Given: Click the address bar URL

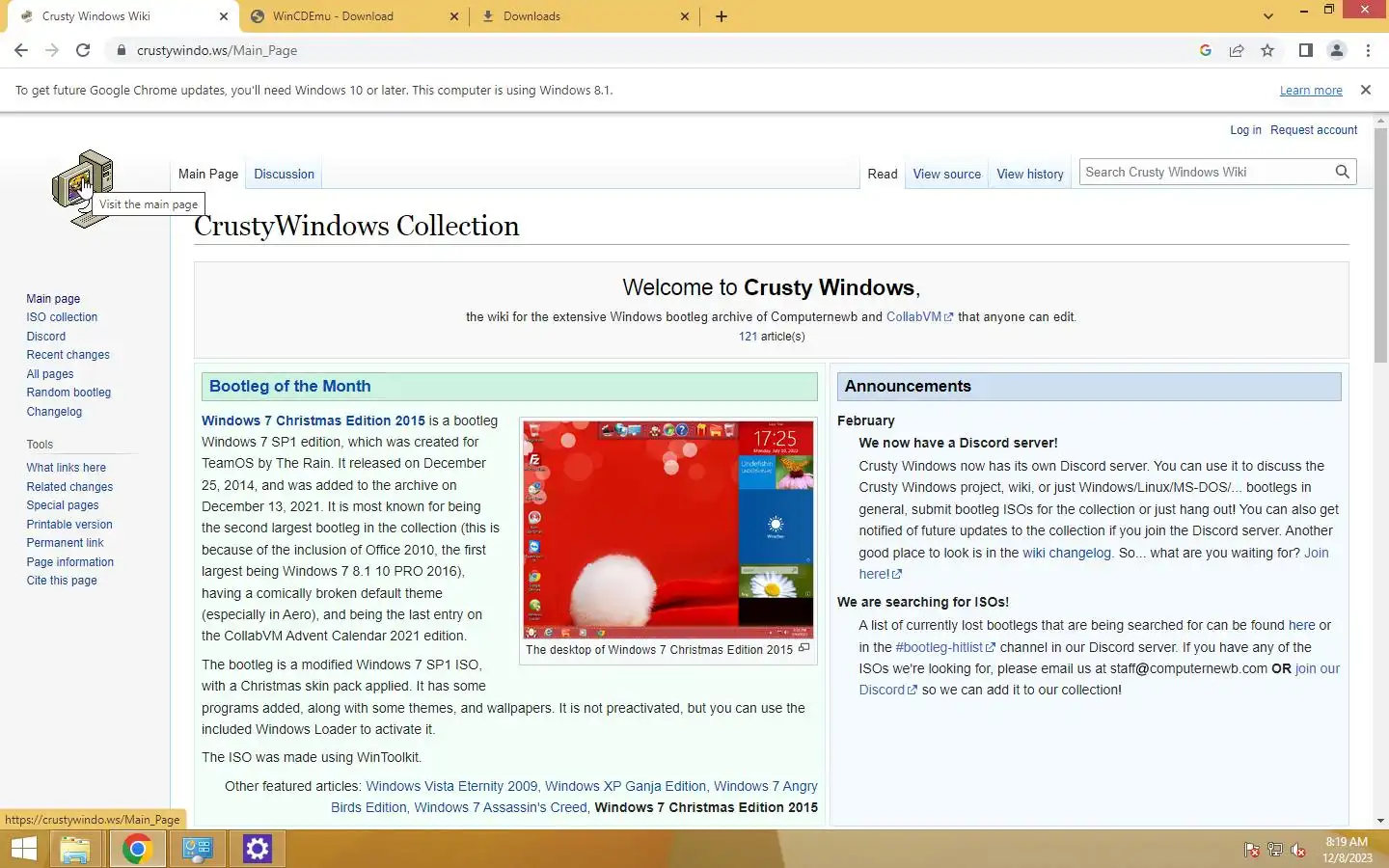Looking at the screenshot, I should pos(217,50).
